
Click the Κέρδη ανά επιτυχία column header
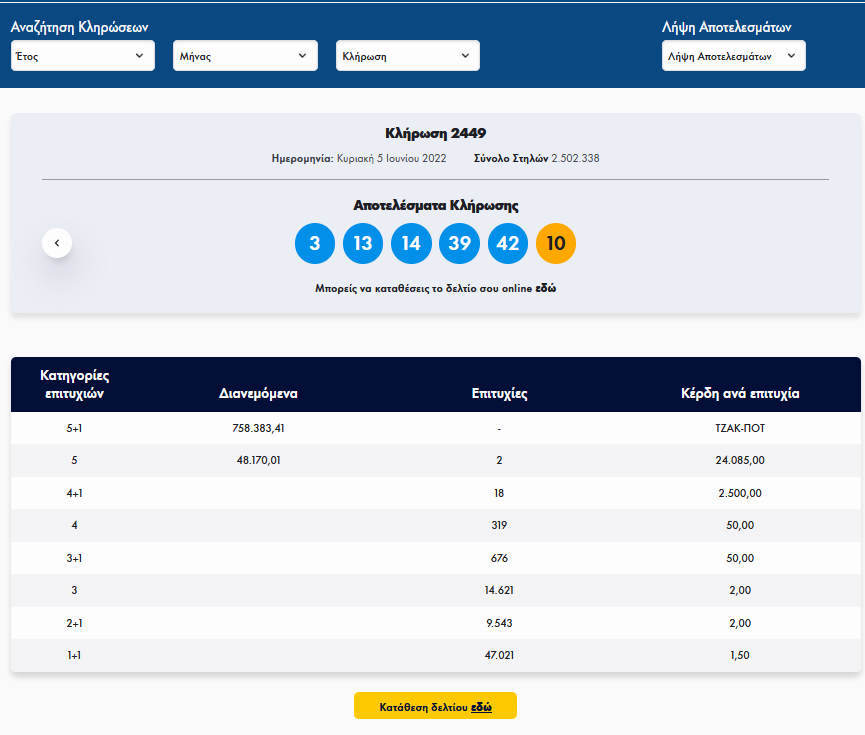[739, 394]
